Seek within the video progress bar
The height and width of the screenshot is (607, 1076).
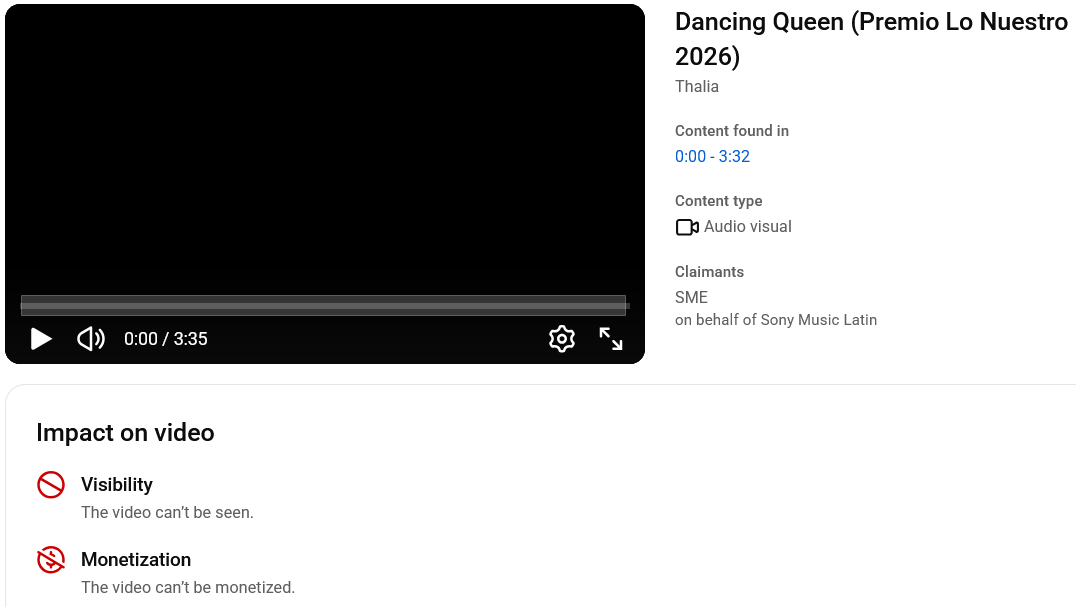pos(324,305)
